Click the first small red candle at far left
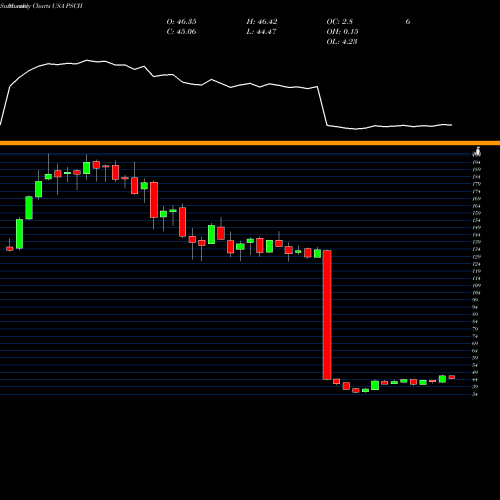This screenshot has height=500, width=500. [10, 249]
